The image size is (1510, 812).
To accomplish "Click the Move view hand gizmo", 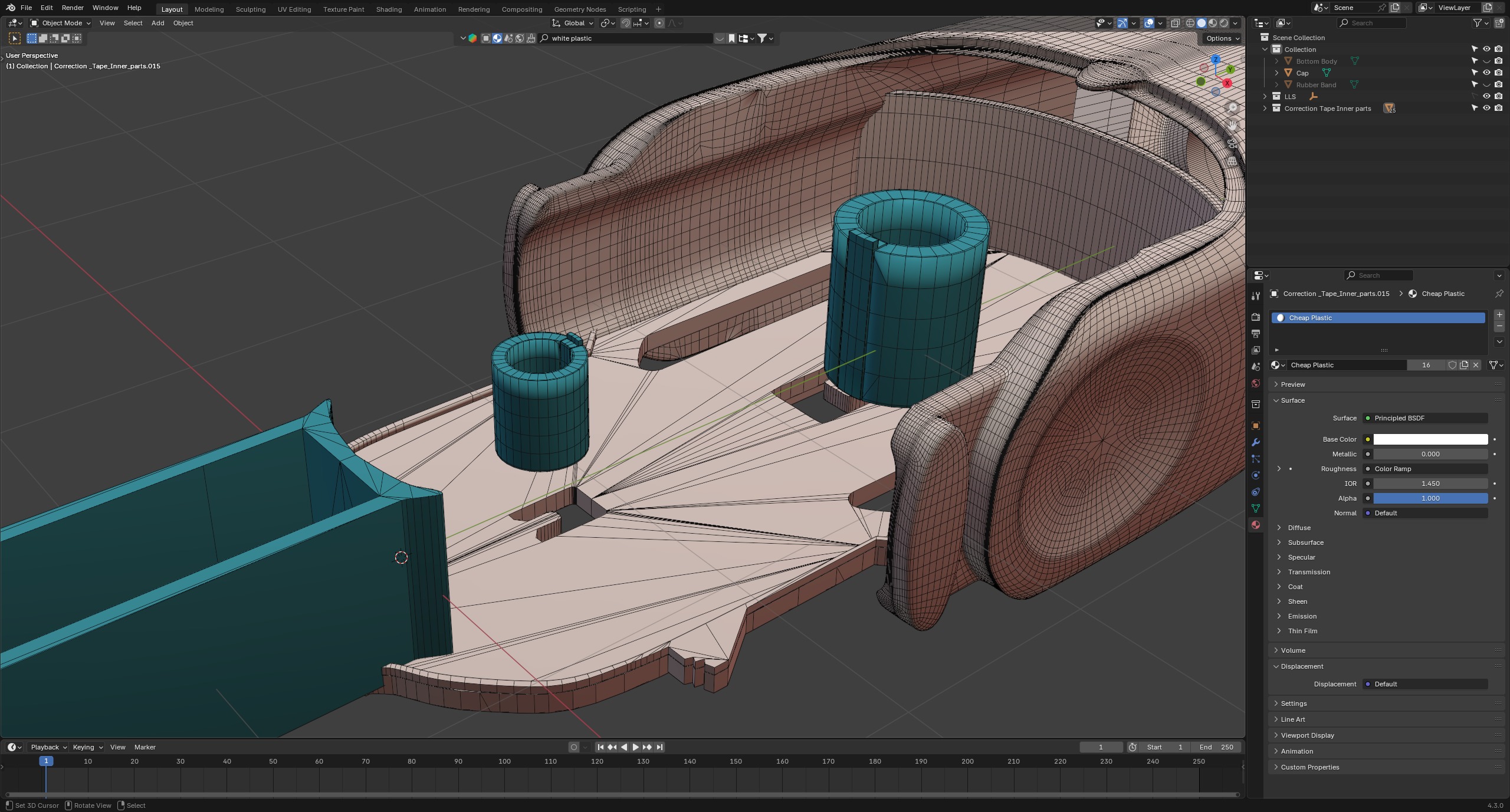I will [1233, 125].
